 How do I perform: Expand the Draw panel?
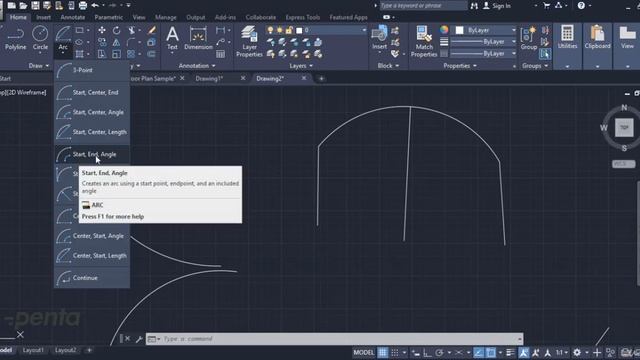(39, 66)
